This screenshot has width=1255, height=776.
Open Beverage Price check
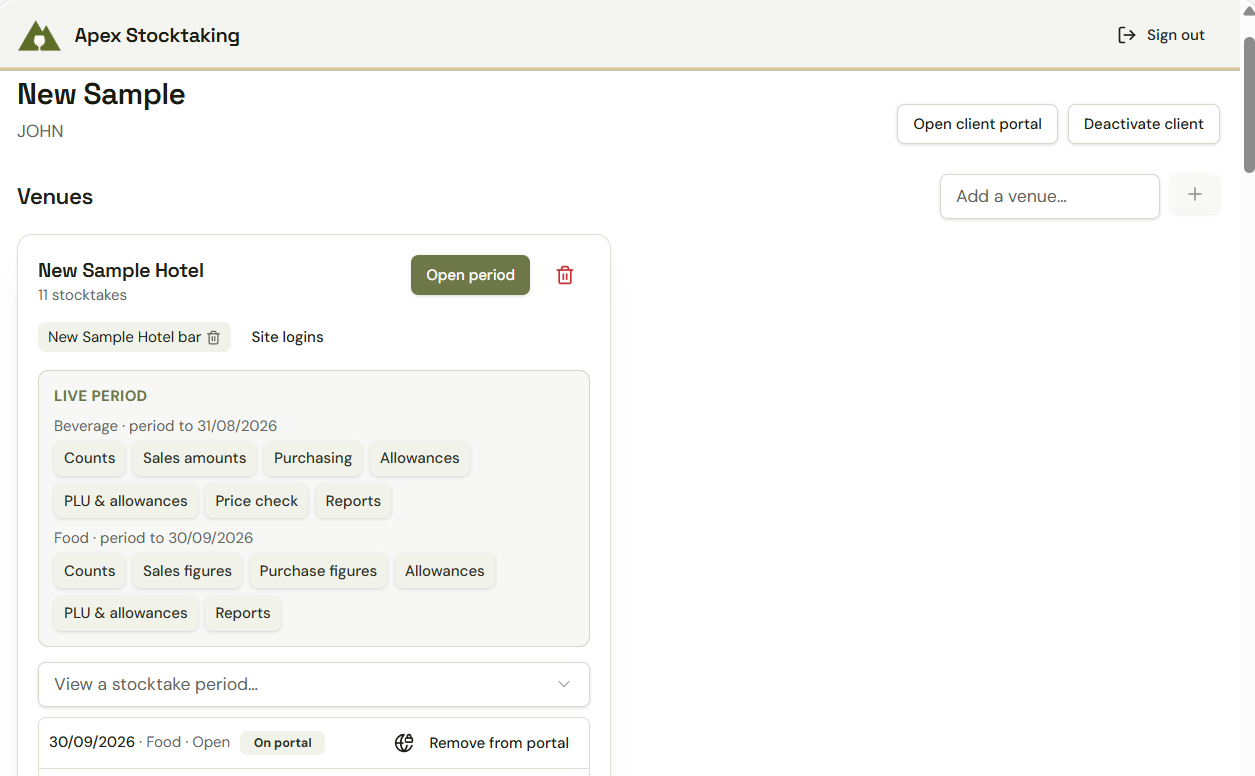pos(257,501)
